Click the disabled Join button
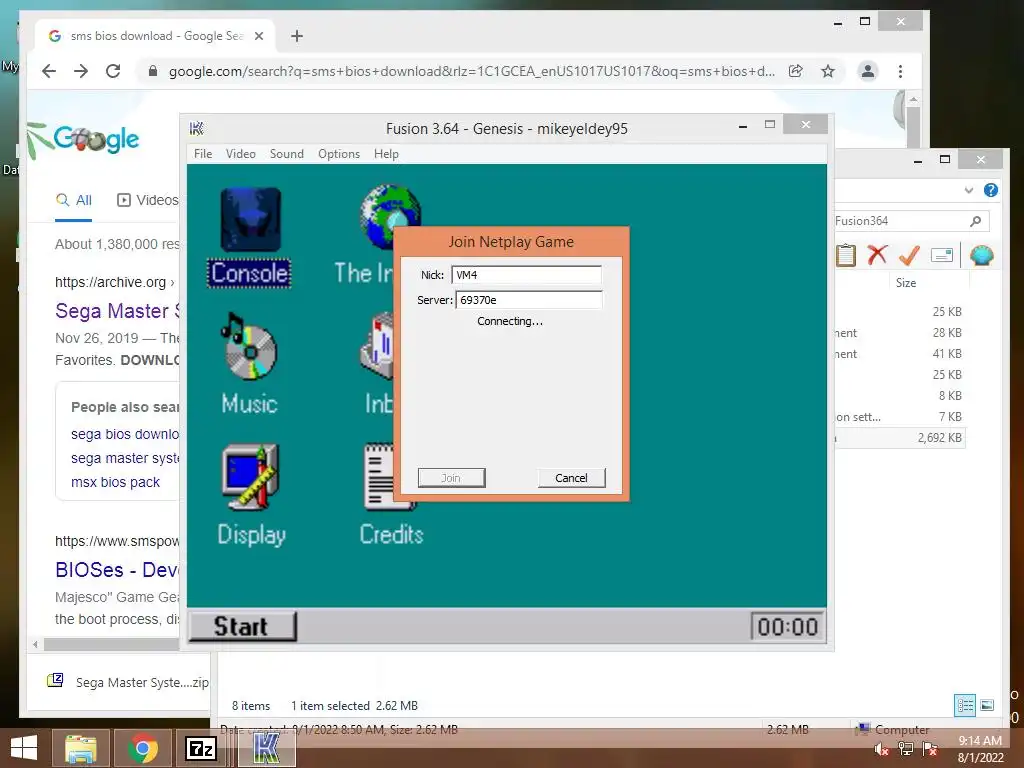Viewport: 1024px width, 768px height. [451, 478]
